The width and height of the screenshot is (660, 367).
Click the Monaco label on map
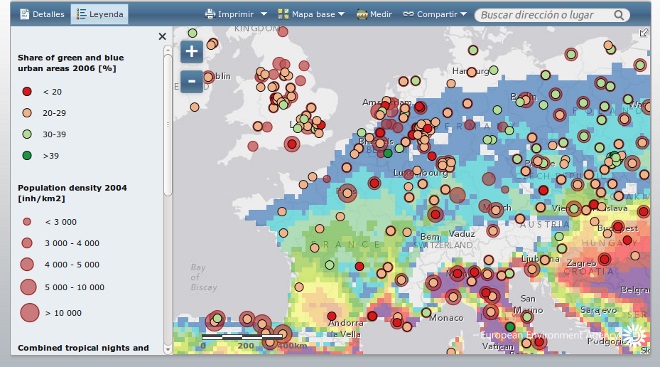coord(446,318)
